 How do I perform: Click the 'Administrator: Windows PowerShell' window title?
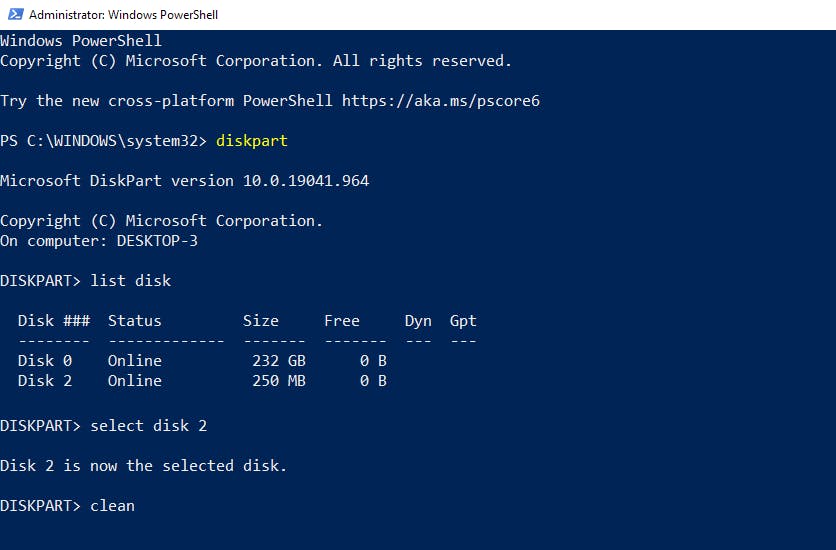123,15
